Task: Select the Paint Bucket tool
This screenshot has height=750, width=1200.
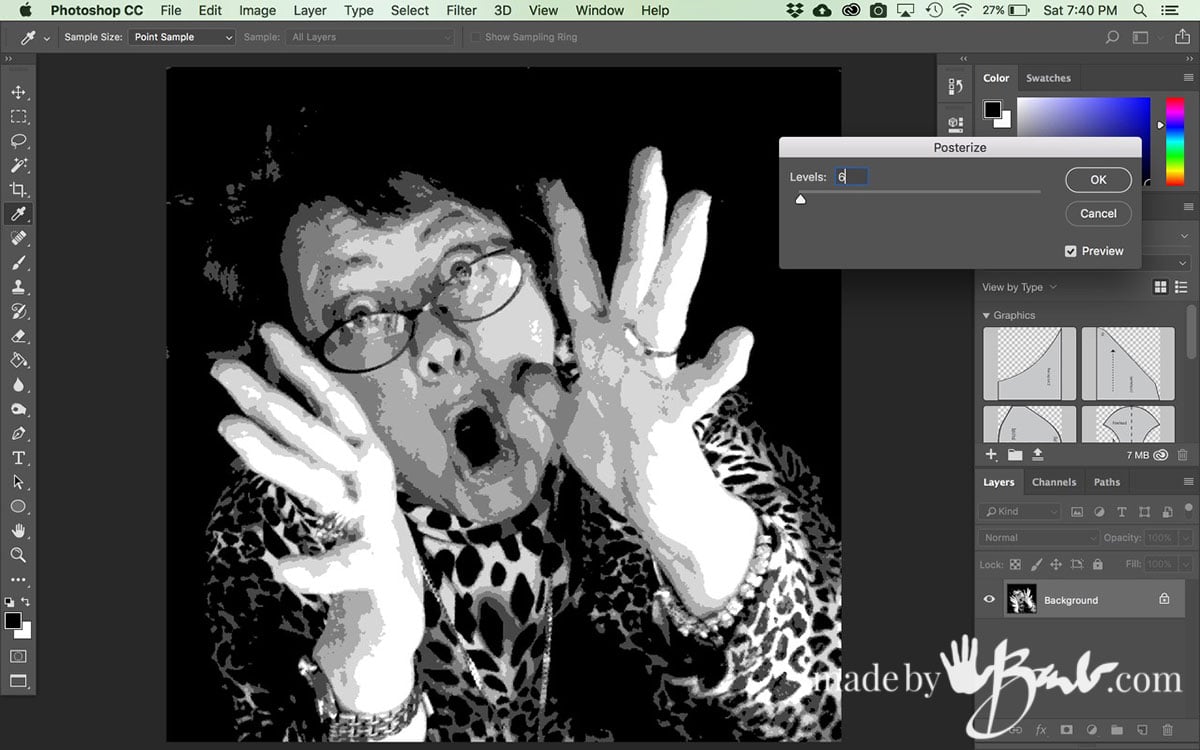Action: click(18, 360)
